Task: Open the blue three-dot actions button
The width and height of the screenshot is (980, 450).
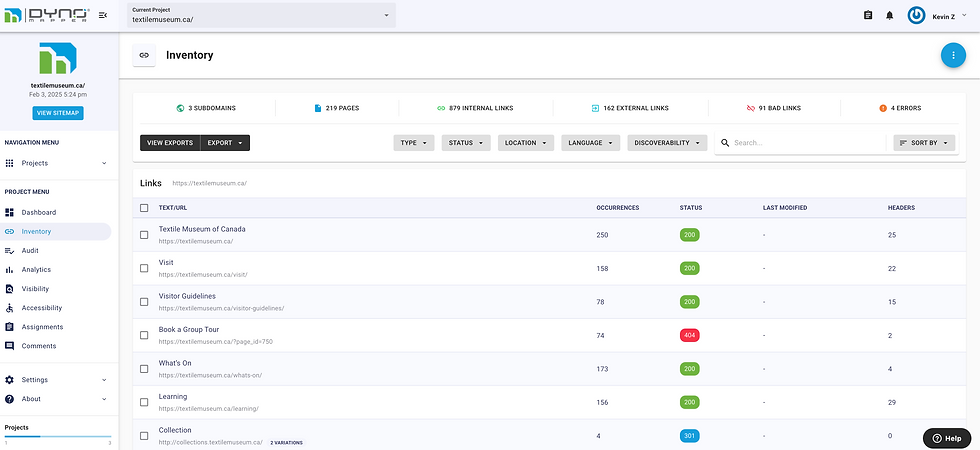Action: [x=953, y=55]
